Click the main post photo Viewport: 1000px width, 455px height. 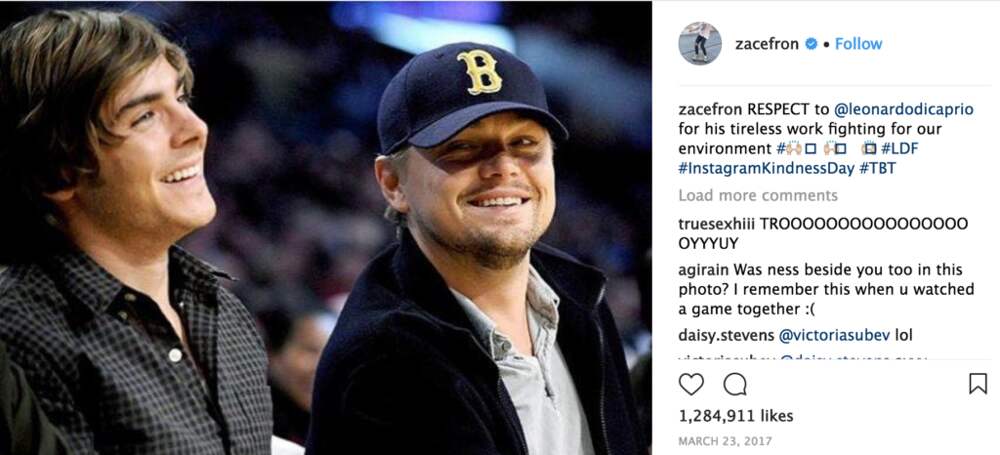(x=325, y=228)
